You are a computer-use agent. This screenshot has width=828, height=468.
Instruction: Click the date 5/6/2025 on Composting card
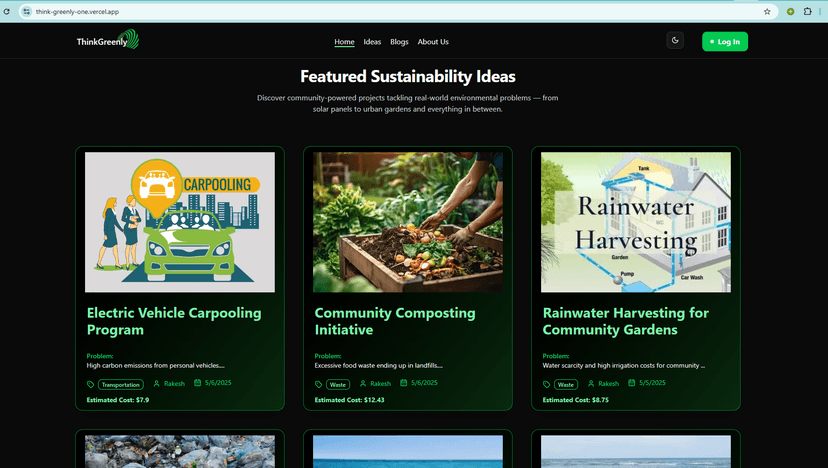click(x=424, y=383)
